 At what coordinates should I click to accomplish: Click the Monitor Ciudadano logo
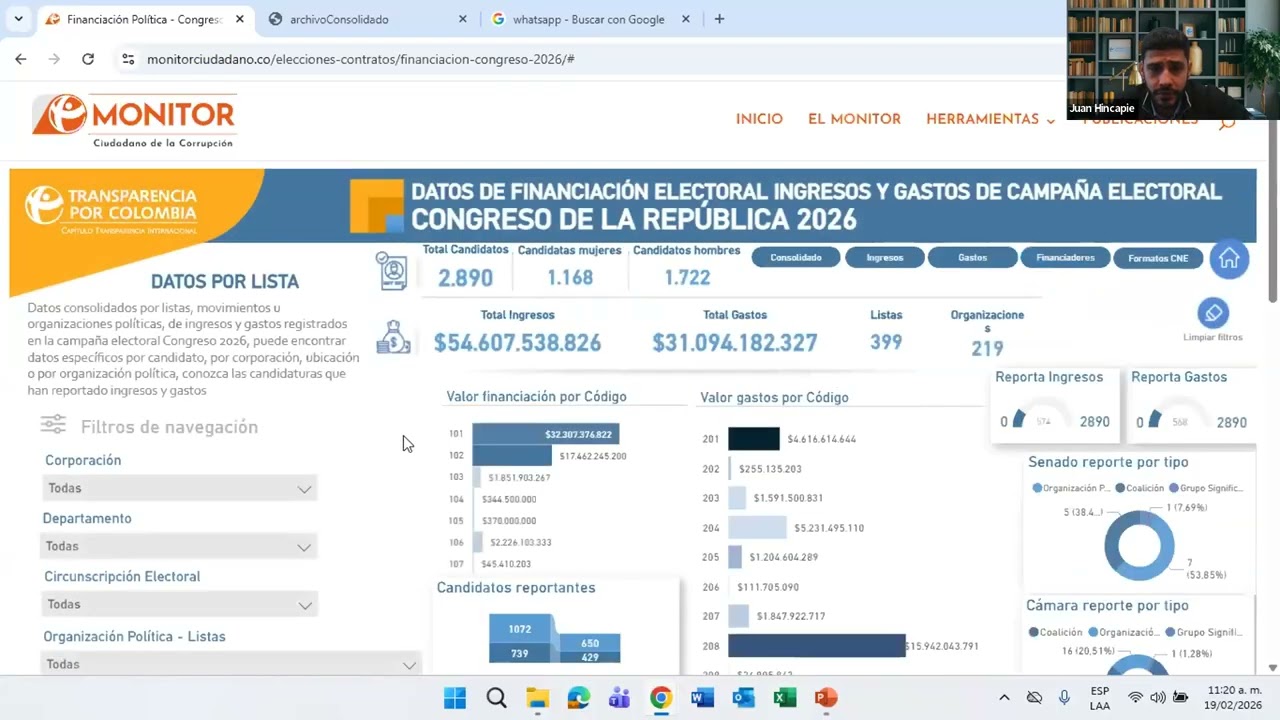134,121
